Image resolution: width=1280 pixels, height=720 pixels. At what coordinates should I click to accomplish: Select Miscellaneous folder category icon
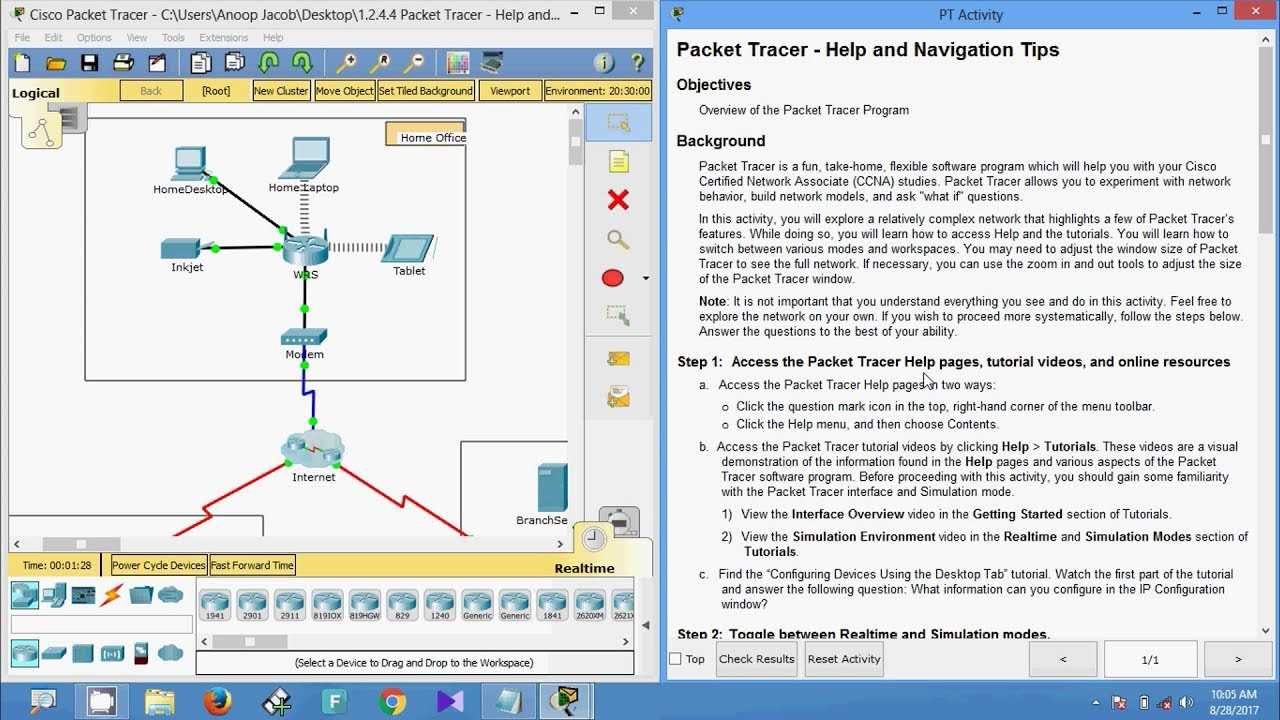[x=141, y=595]
